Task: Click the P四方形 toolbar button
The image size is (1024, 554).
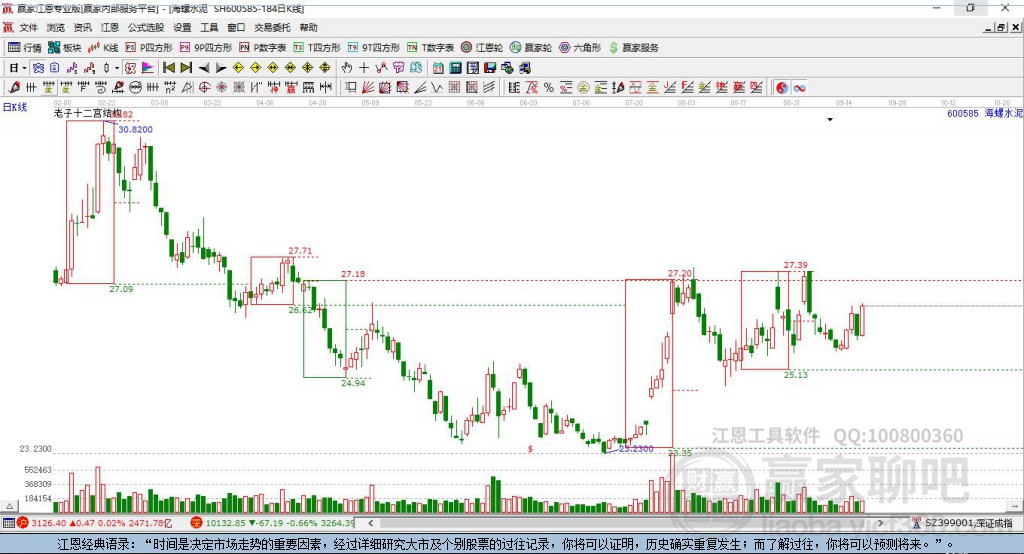Action: coord(149,48)
